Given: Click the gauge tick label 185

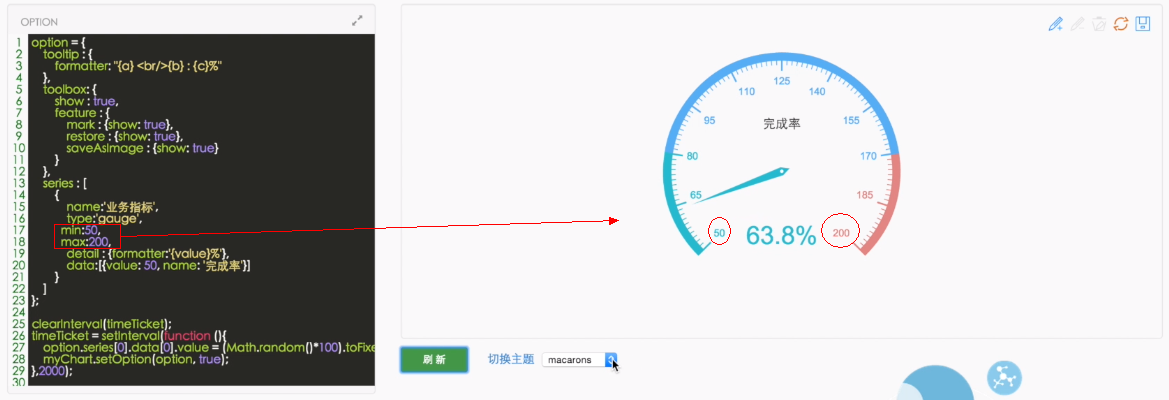Looking at the screenshot, I should pyautogui.click(x=865, y=195).
